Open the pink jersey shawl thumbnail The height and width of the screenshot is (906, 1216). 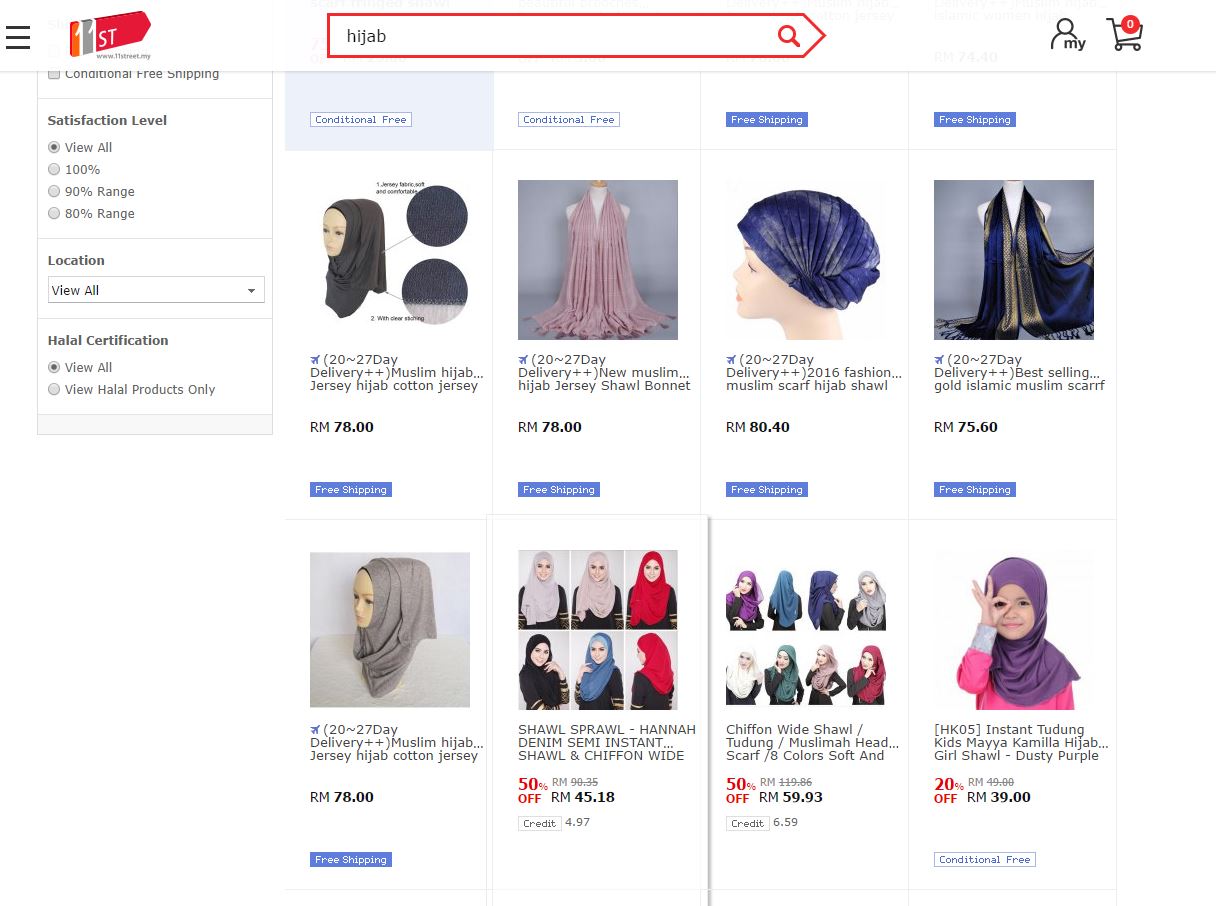pyautogui.click(x=597, y=260)
